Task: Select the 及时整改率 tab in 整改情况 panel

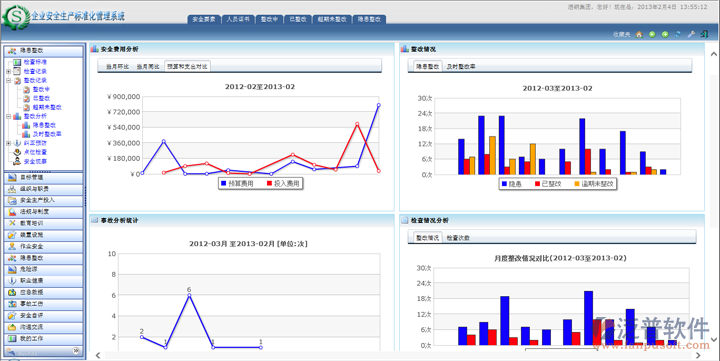Action: [461, 67]
